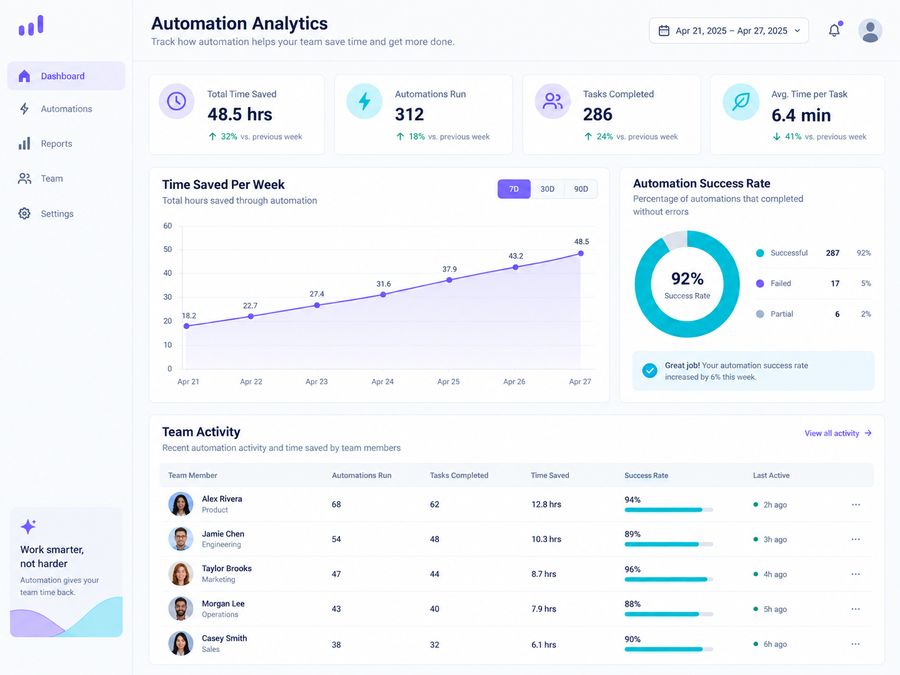Screen dimensions: 900x675
Task: Click the bar-chart app logo
Action: [x=31, y=25]
